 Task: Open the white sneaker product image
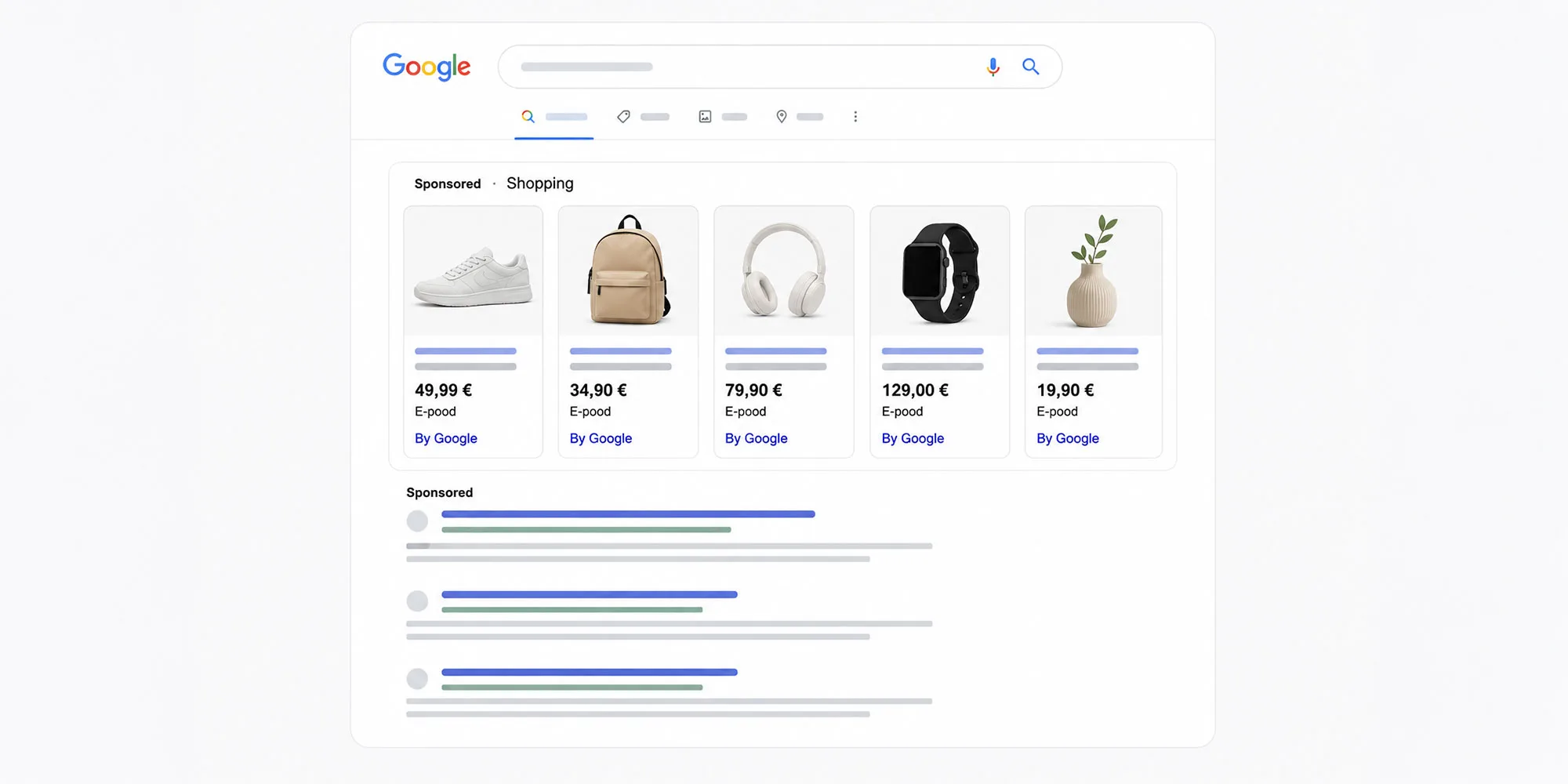tap(473, 271)
